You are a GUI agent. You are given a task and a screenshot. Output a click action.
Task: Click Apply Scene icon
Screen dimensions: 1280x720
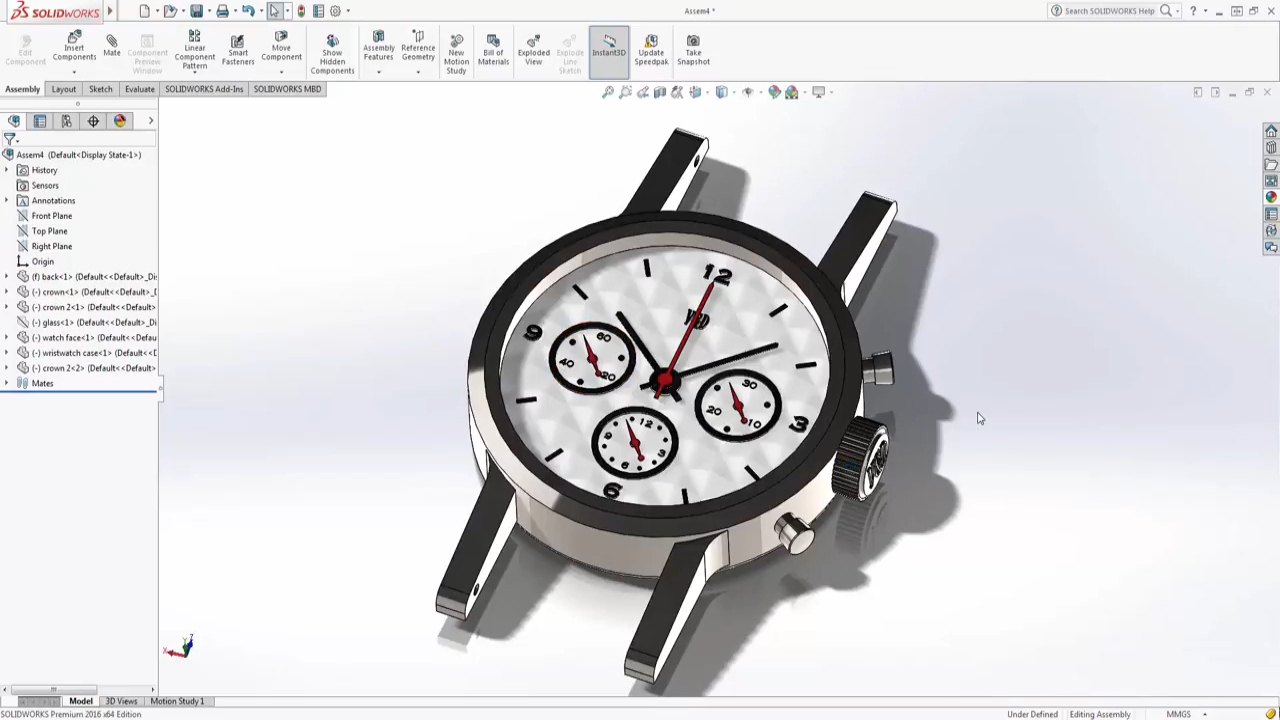[x=792, y=92]
